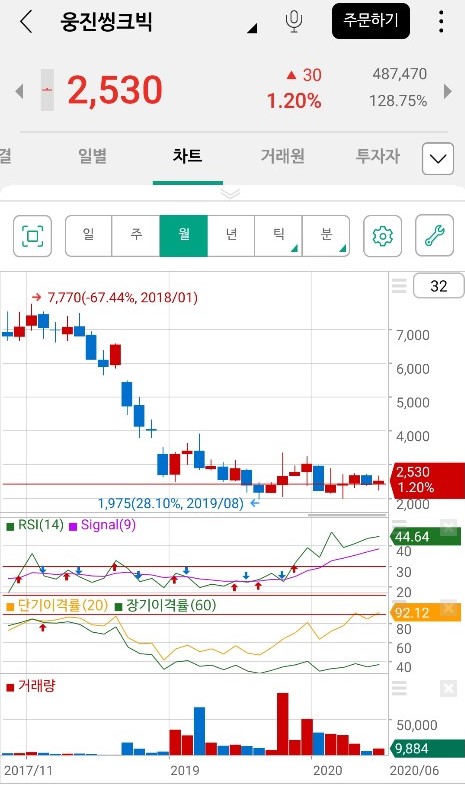This screenshot has width=465, height=785.
Task: Close the 이격률 indicator panel
Action: coord(448,607)
